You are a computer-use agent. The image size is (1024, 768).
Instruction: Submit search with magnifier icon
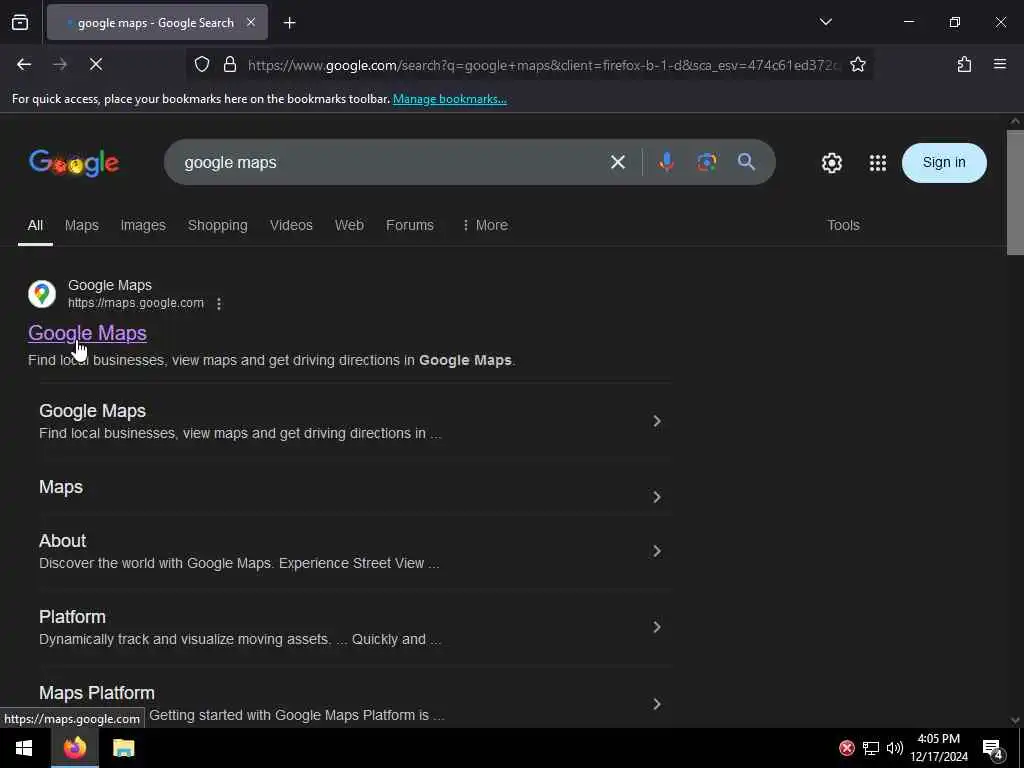(x=746, y=162)
